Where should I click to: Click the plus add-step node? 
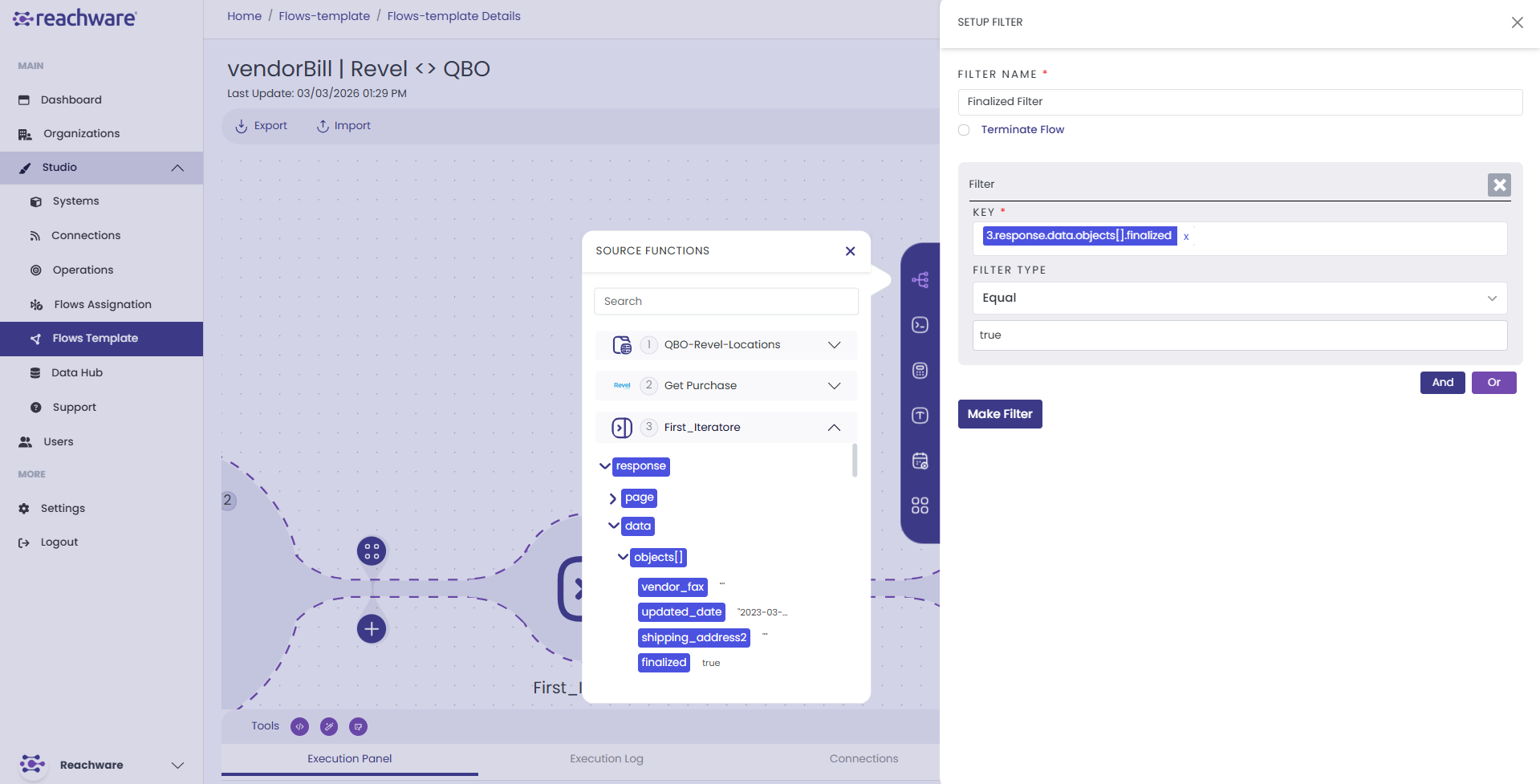coord(372,629)
